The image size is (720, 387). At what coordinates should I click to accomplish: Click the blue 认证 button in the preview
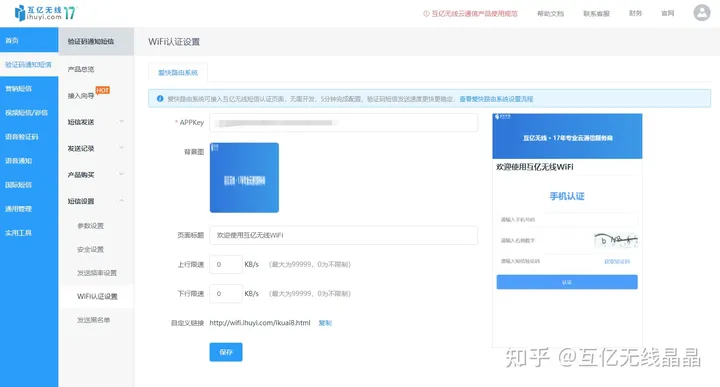(x=567, y=282)
